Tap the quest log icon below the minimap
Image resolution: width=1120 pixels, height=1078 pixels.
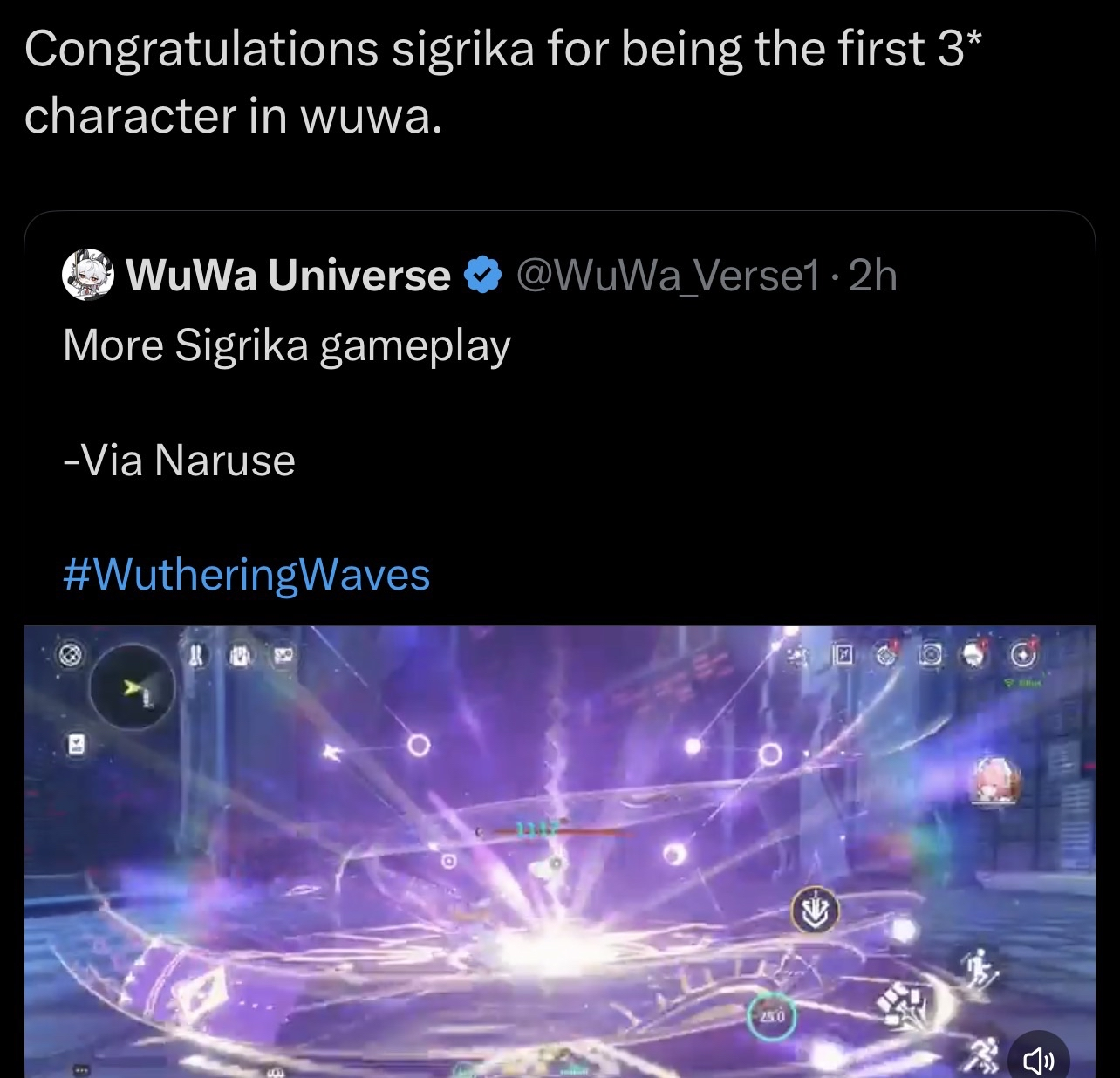(76, 744)
